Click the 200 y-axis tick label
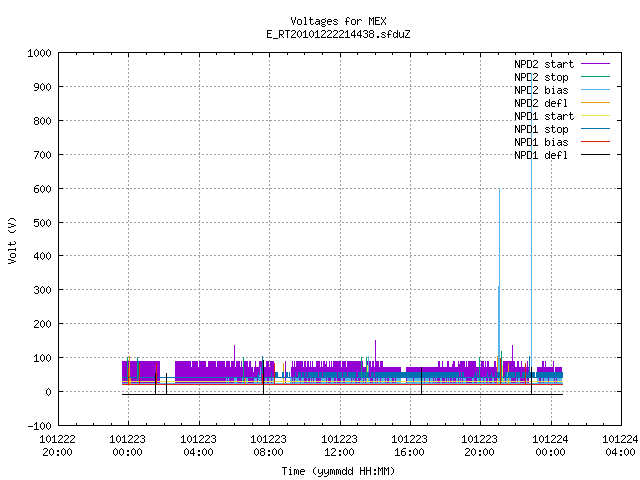Viewport: 640px width, 480px height. pyautogui.click(x=42, y=324)
